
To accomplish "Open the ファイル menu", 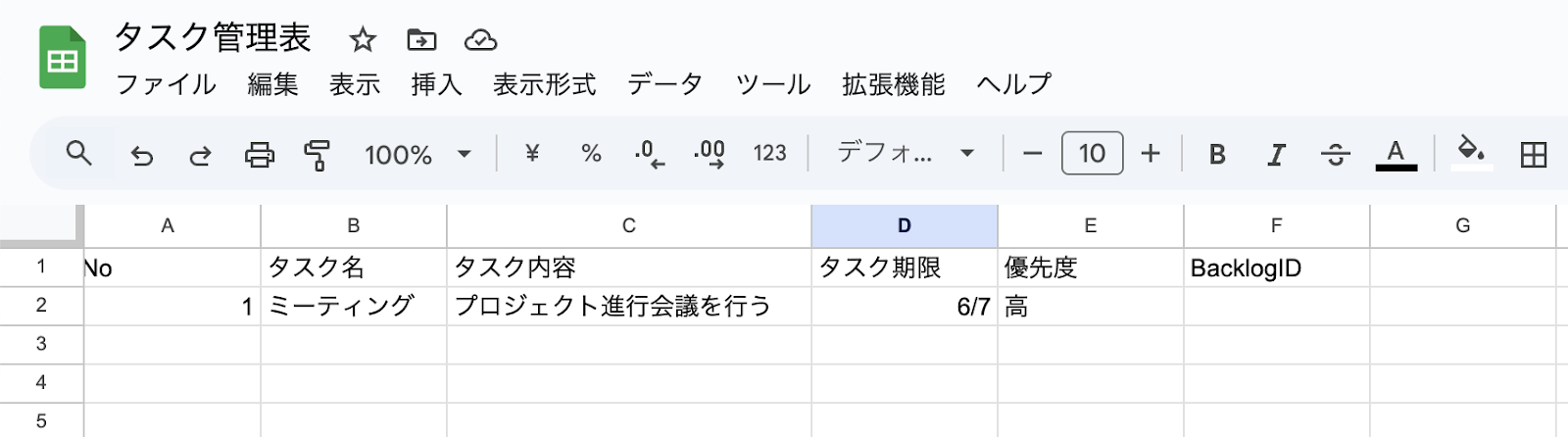I will (166, 84).
